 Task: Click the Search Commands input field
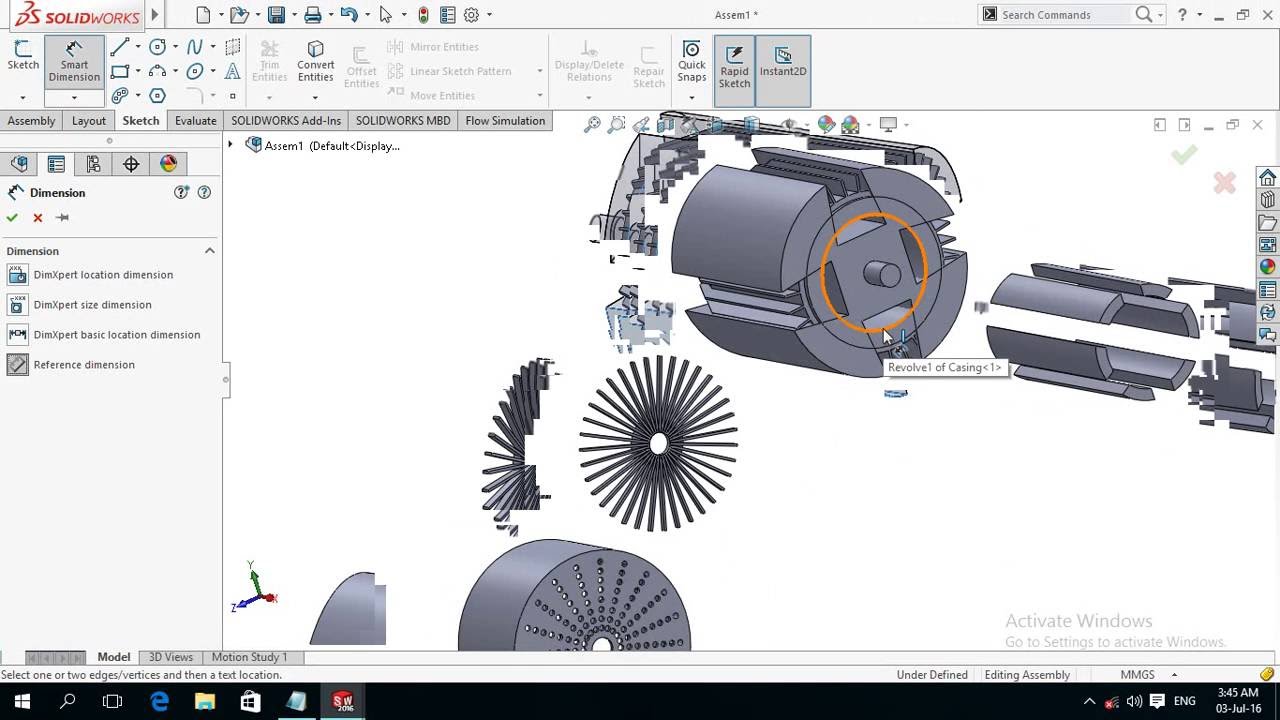1065,15
